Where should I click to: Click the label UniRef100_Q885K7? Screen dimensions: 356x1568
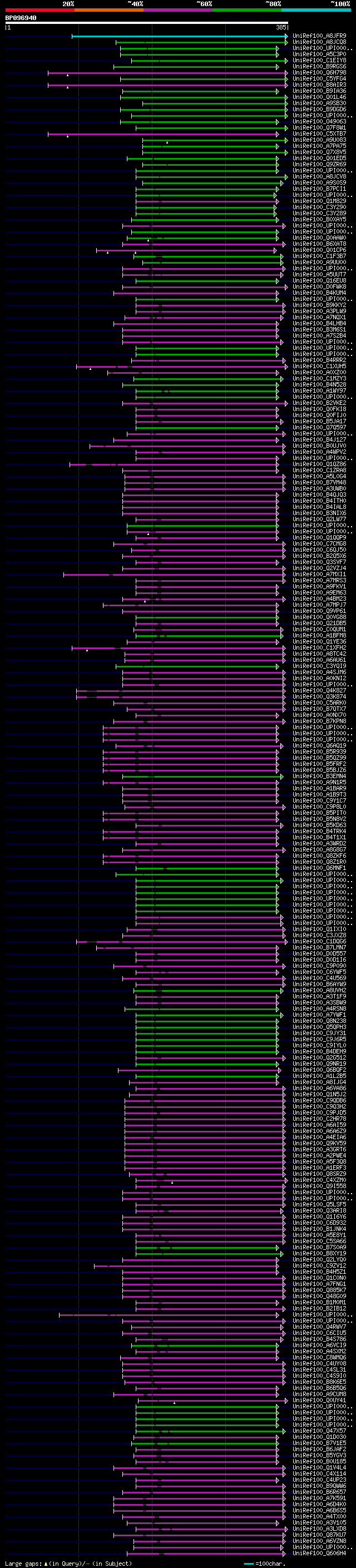point(319,1290)
